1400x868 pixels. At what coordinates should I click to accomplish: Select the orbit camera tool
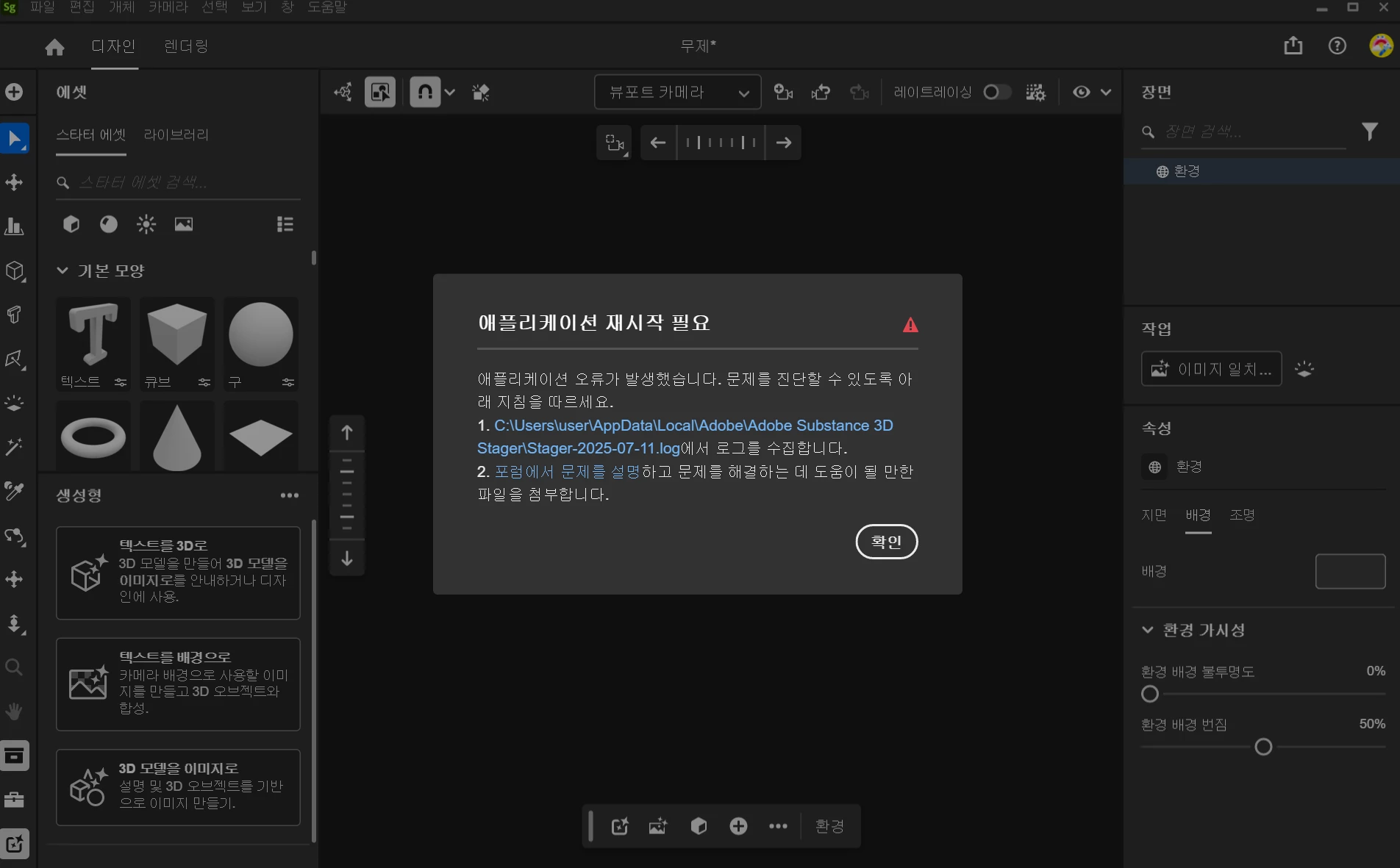(x=14, y=536)
